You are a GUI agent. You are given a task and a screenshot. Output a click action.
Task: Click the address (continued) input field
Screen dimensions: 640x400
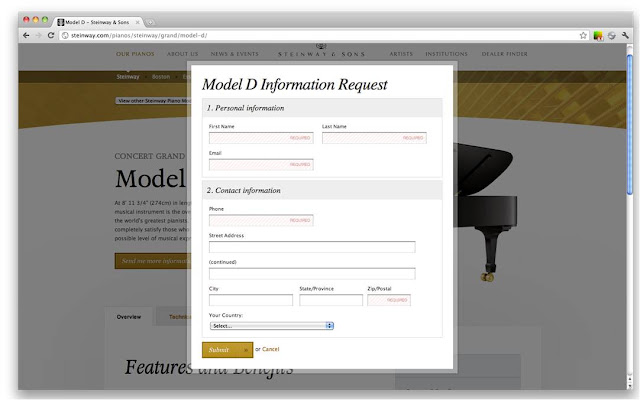[312, 273]
